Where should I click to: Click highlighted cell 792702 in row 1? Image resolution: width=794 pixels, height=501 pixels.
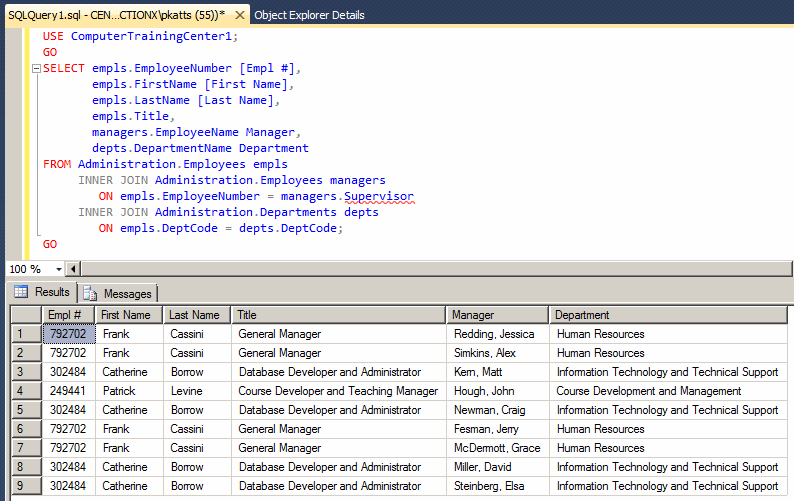(69, 334)
